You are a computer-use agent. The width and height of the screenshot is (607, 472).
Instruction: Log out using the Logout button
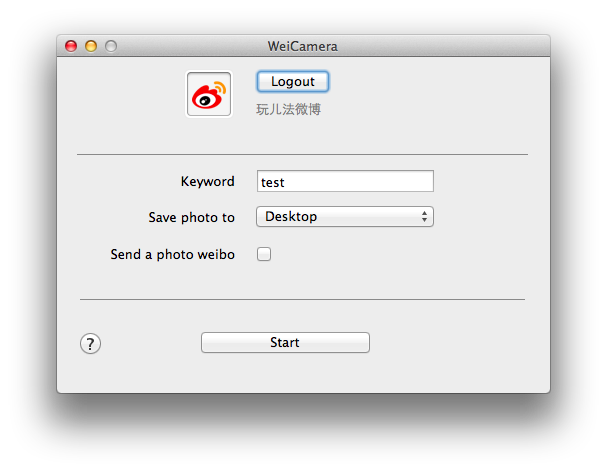click(x=293, y=82)
